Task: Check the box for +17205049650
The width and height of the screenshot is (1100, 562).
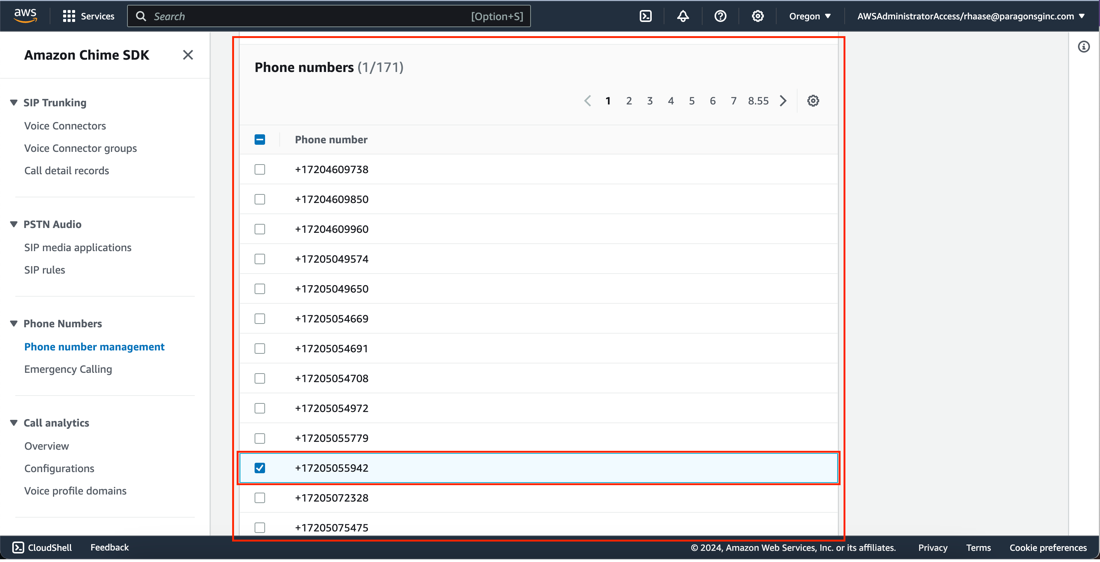Action: (x=260, y=289)
